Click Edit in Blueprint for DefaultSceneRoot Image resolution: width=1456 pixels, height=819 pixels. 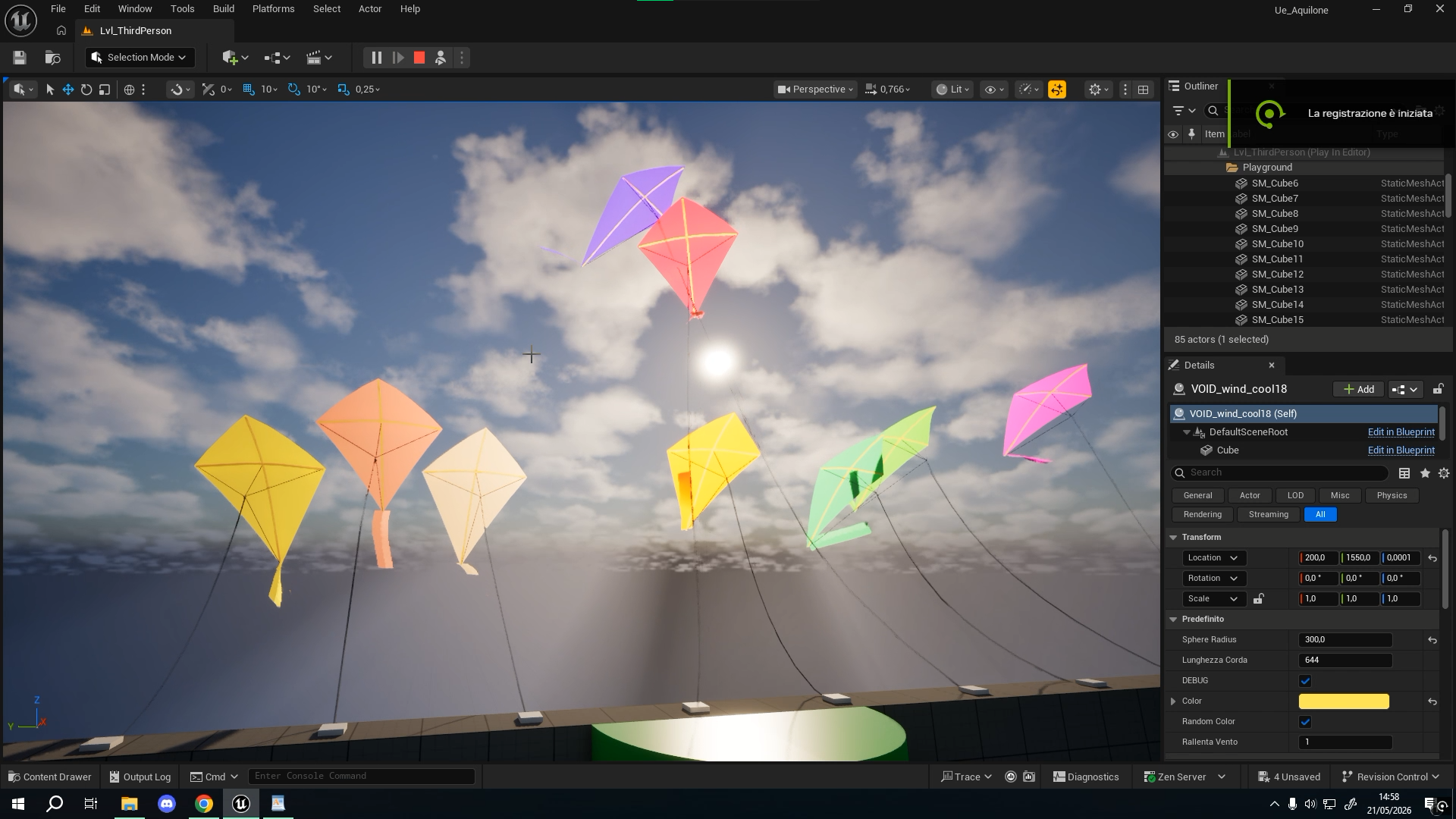click(x=1401, y=432)
